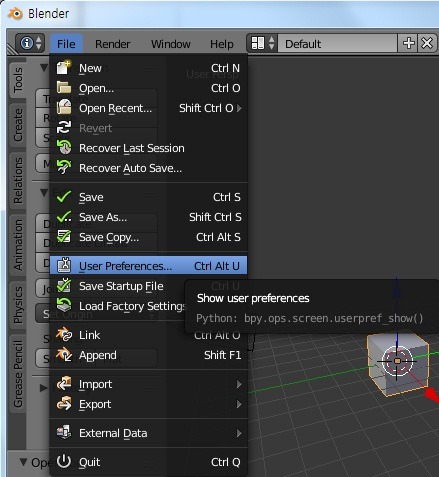Click the Recover Auto Save icon

click(64, 167)
